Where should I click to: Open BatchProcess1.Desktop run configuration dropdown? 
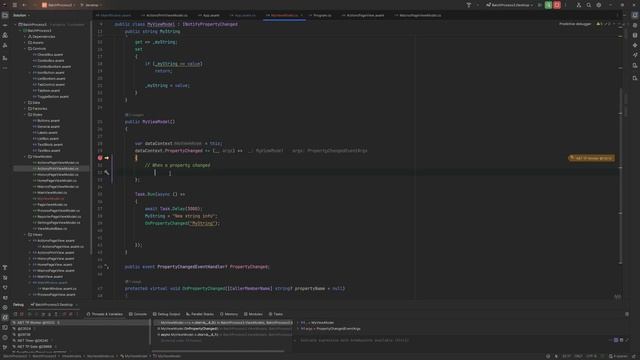point(510,5)
